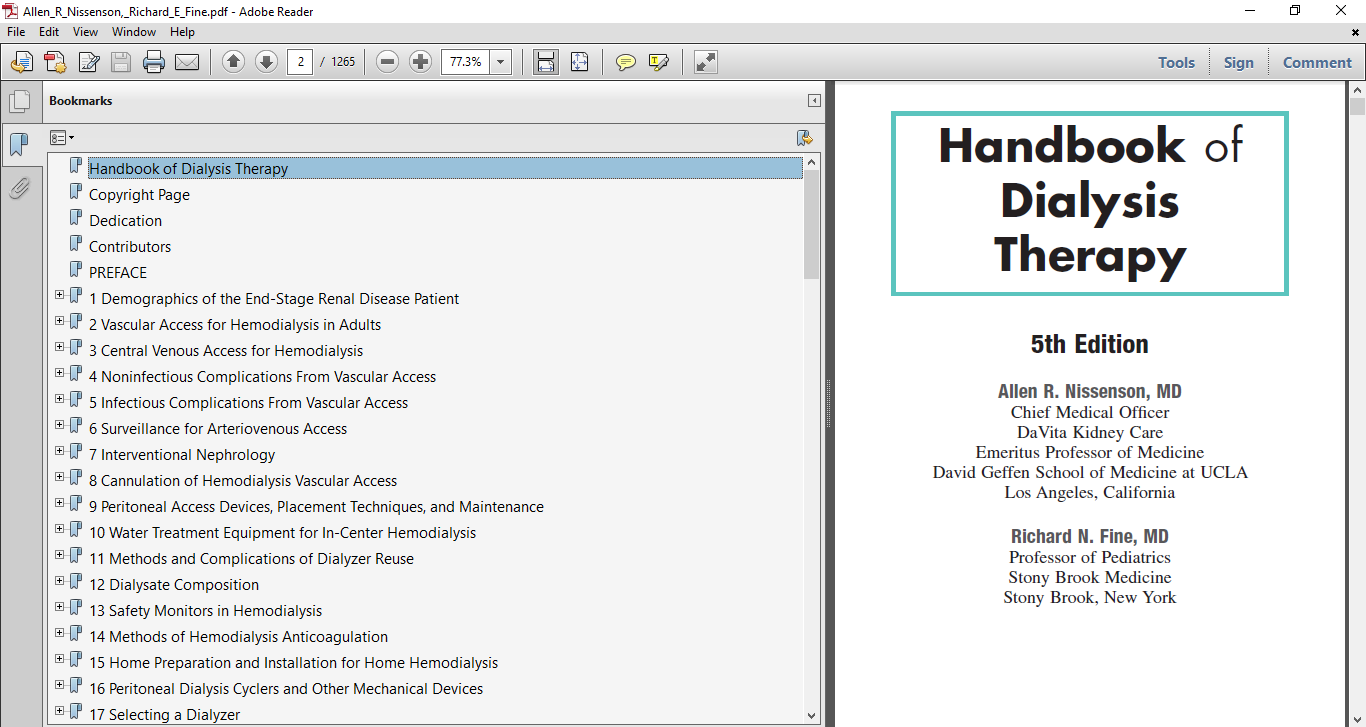This screenshot has height=727, width=1366.
Task: Expand 3 Central Venous Access bookmark
Action: click(59, 347)
